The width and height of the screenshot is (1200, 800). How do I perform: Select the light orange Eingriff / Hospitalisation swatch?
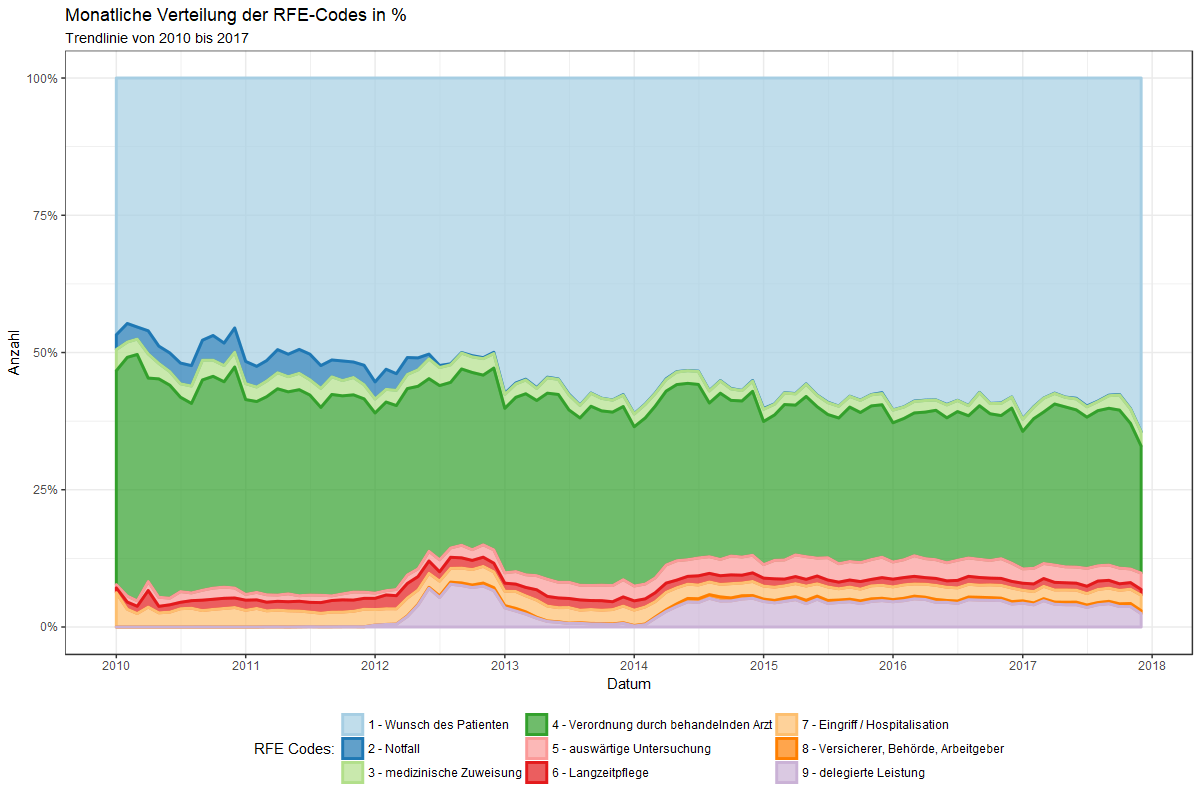coord(787,725)
